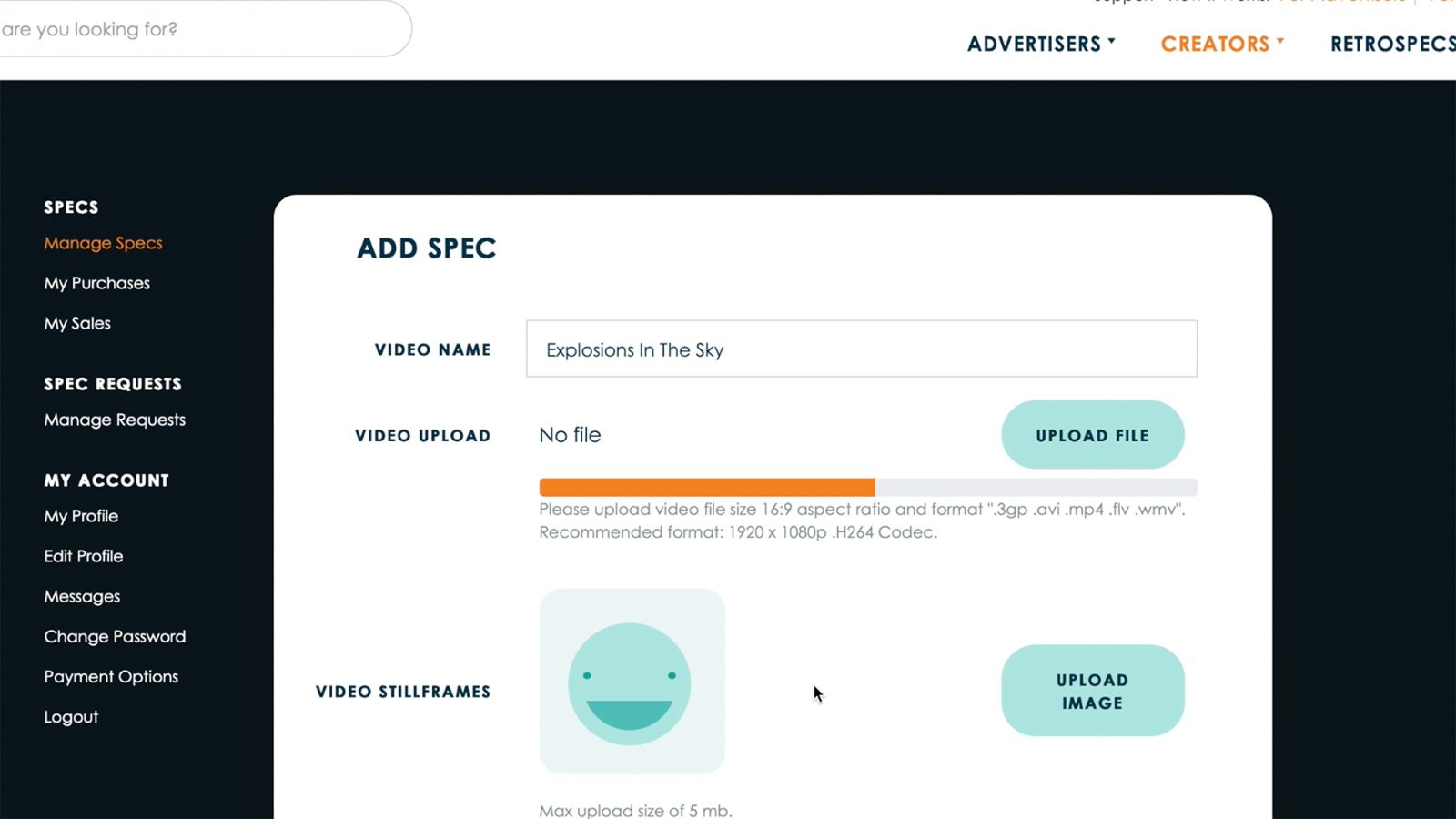This screenshot has height=819, width=1456.
Task: Click the smiley face stillframe placeholder
Action: 632,682
